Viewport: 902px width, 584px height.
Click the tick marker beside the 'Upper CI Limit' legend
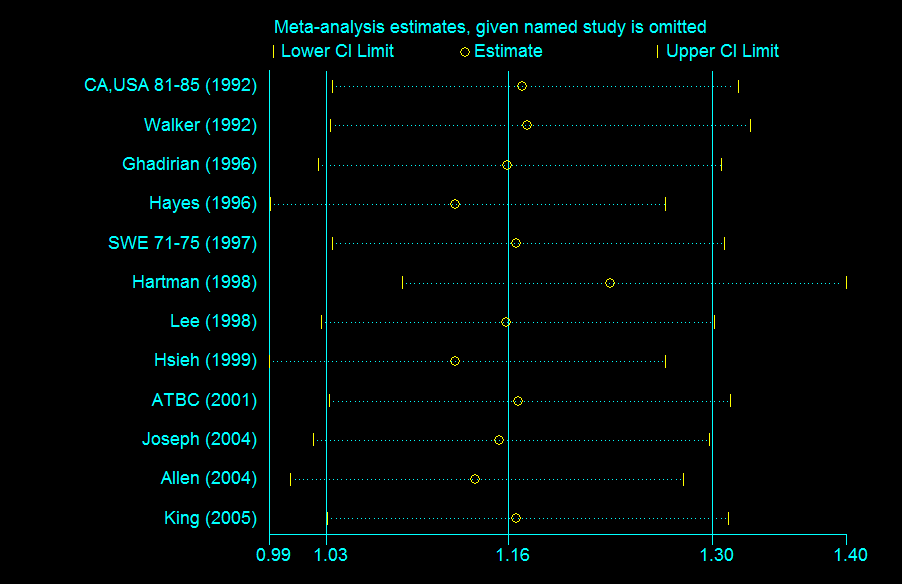(x=658, y=52)
